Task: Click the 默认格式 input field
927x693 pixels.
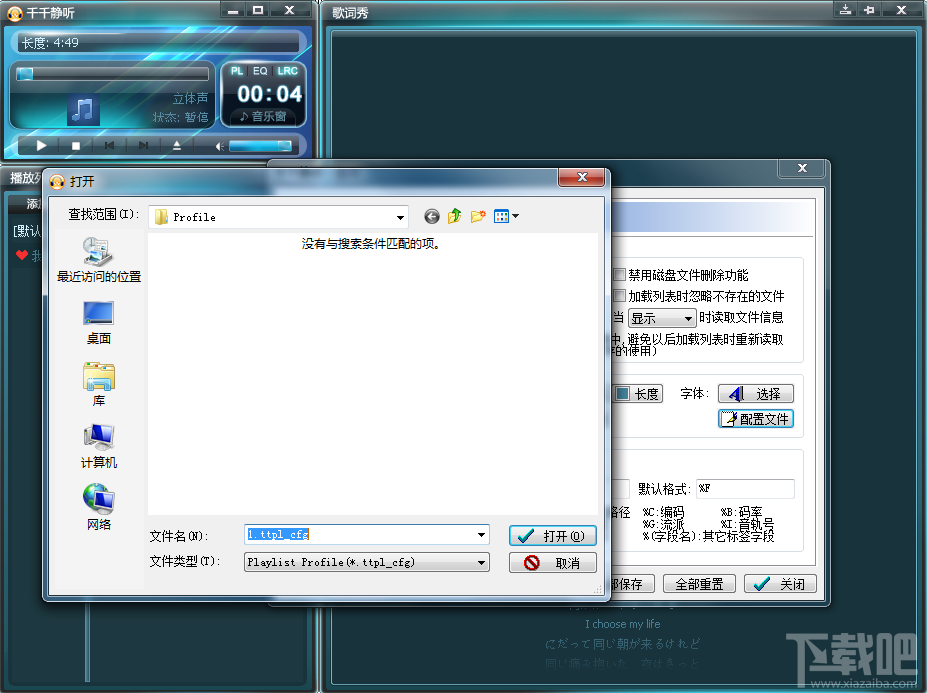Action: (745, 488)
